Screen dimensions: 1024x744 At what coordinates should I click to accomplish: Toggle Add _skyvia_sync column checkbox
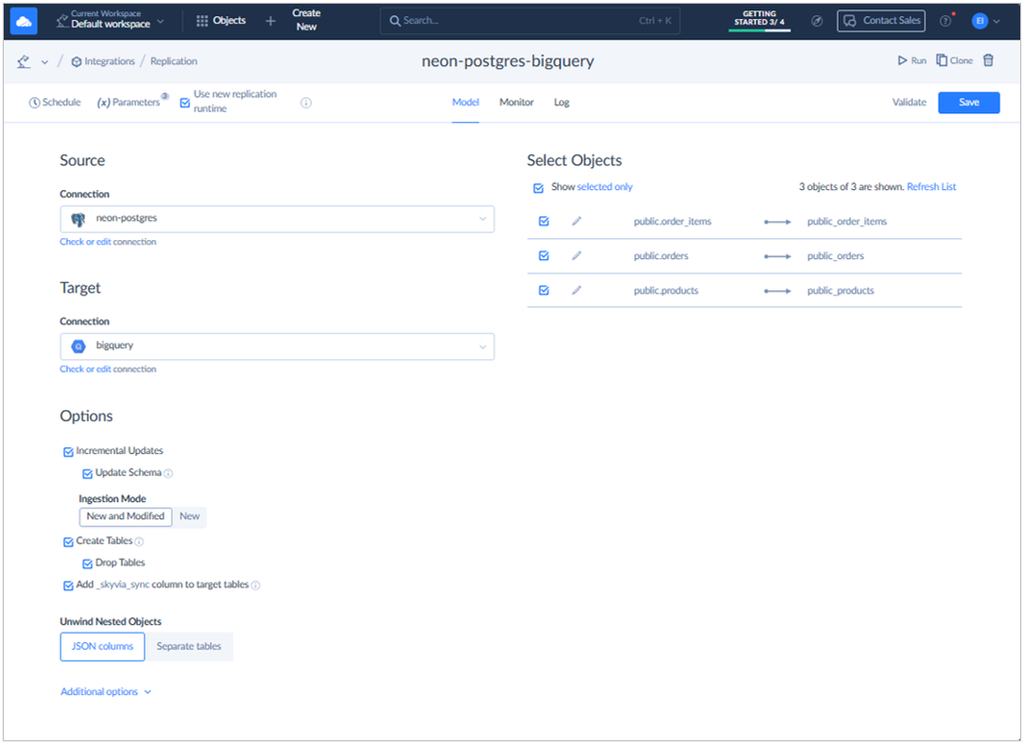[68, 586]
